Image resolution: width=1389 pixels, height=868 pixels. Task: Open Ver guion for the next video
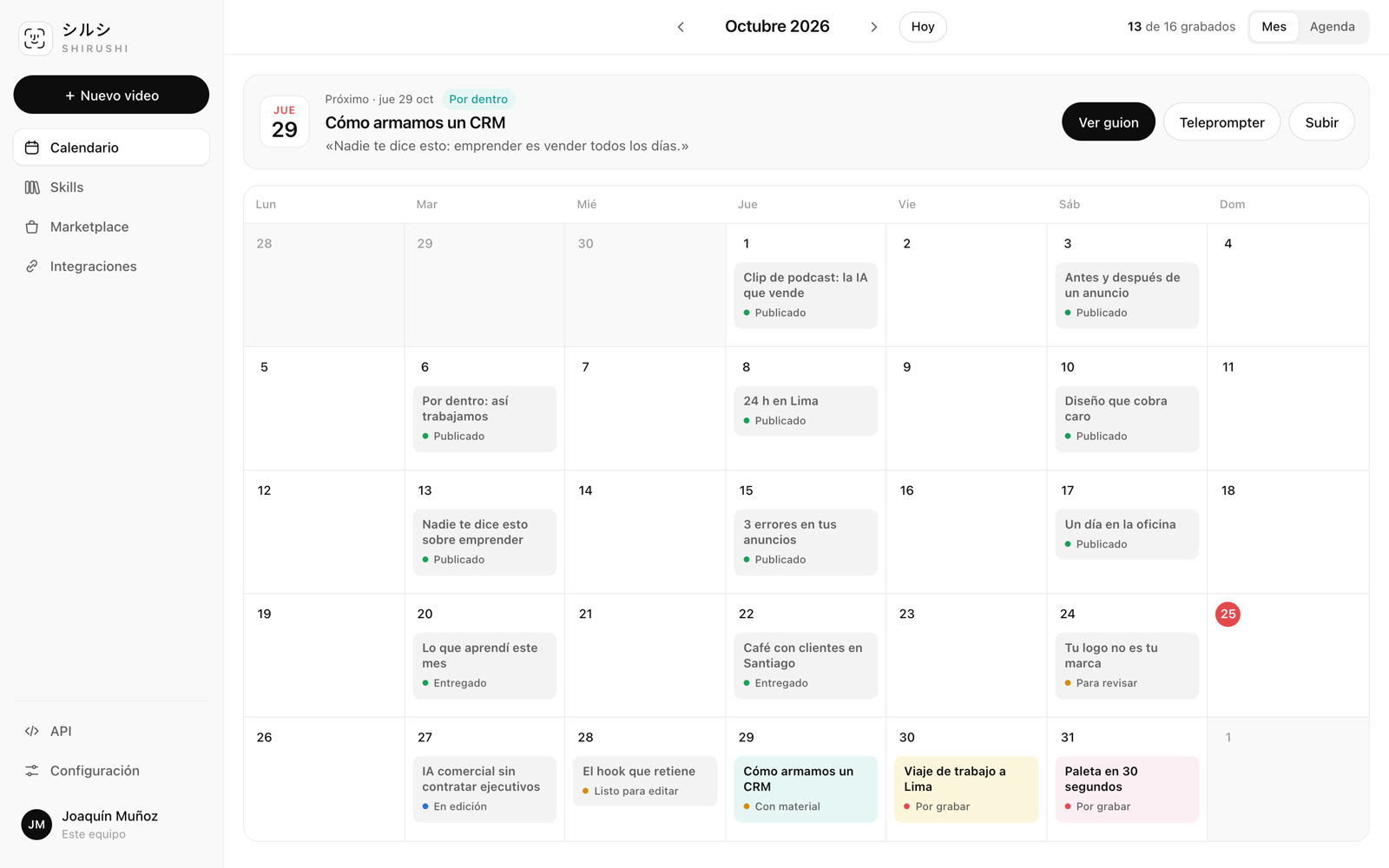click(x=1109, y=122)
